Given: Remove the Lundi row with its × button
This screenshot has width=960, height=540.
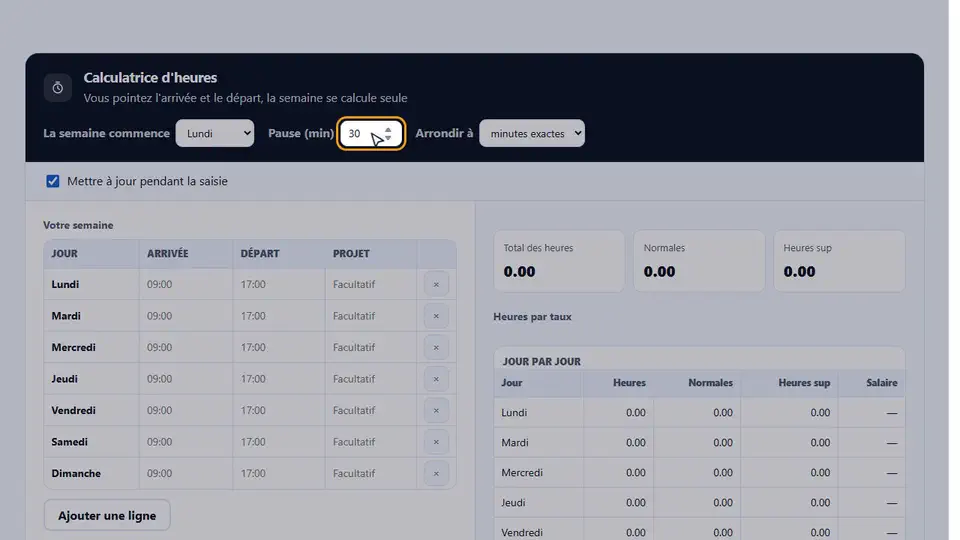Looking at the screenshot, I should (436, 284).
